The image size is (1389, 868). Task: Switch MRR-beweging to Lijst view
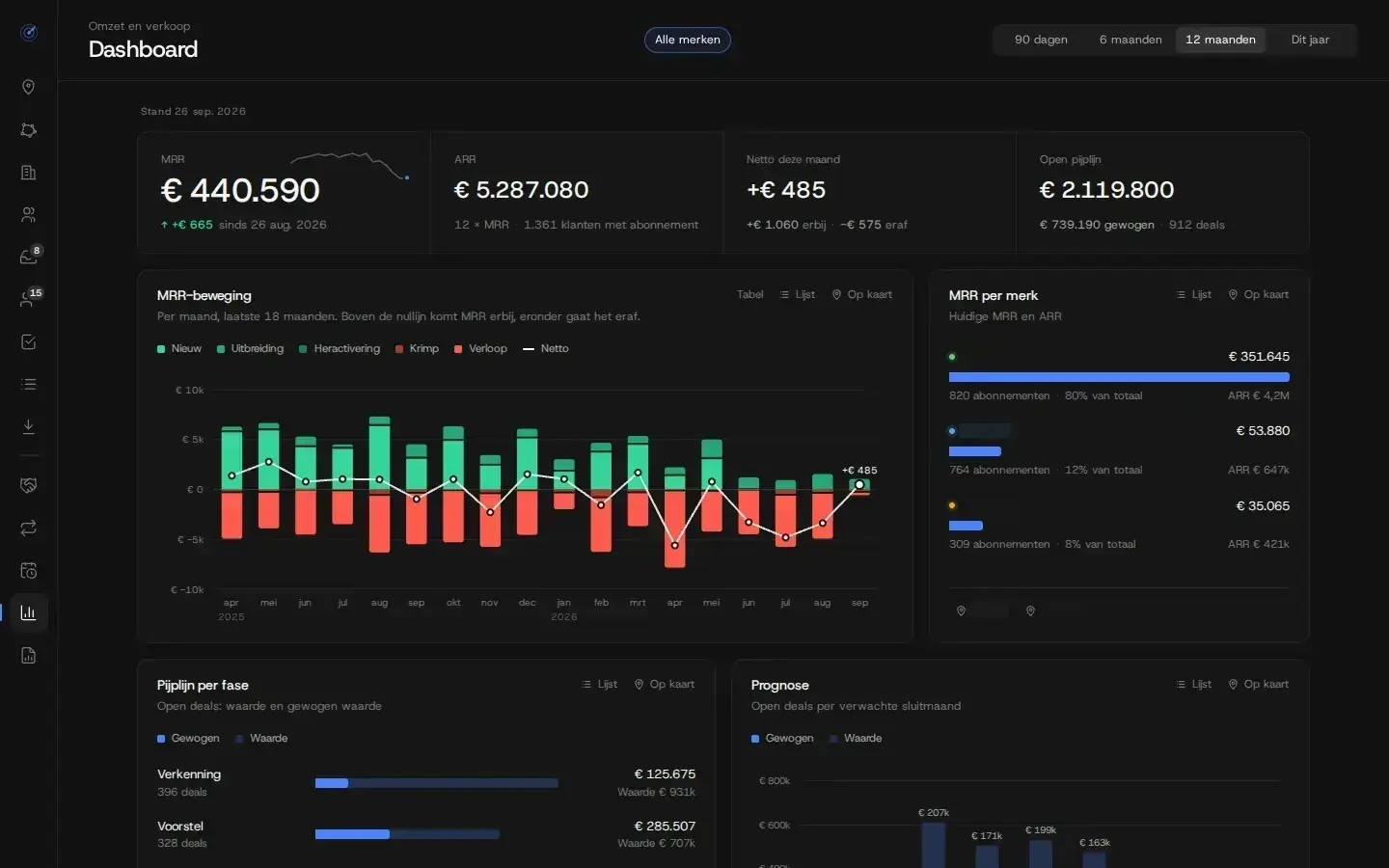click(x=798, y=294)
